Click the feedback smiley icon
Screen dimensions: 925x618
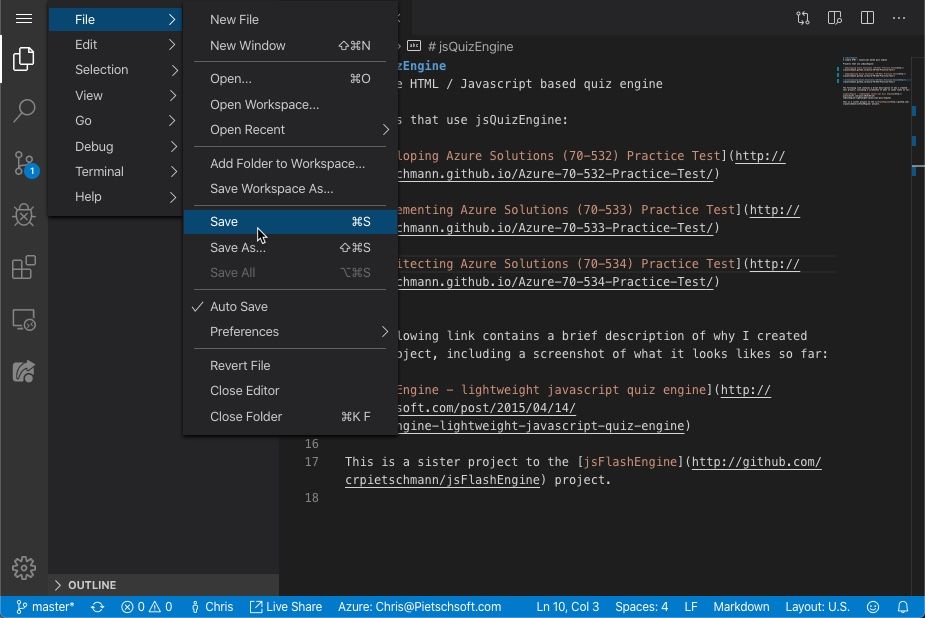pyautogui.click(x=873, y=607)
